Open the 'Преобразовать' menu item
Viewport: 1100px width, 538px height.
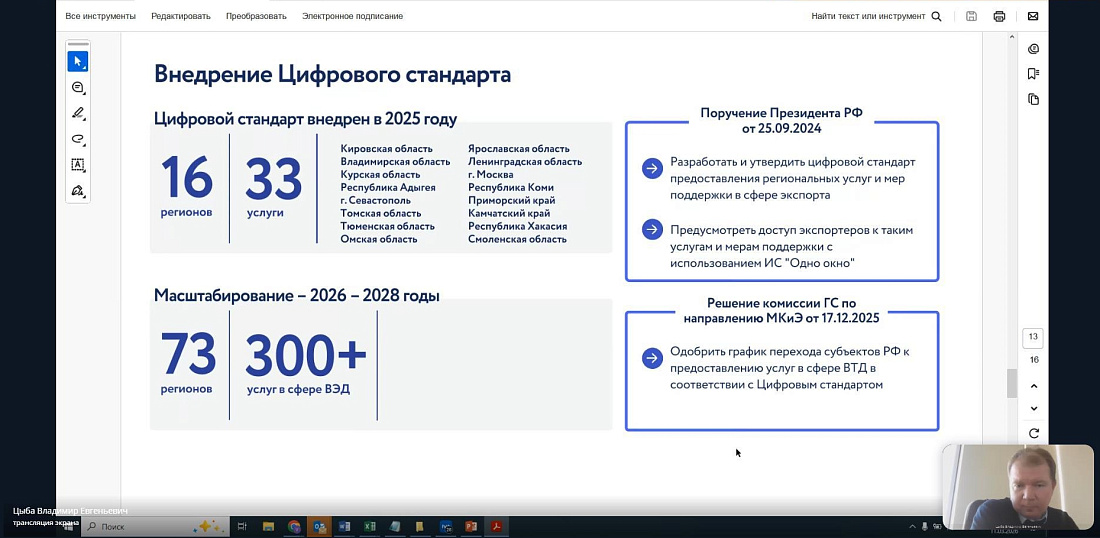256,16
